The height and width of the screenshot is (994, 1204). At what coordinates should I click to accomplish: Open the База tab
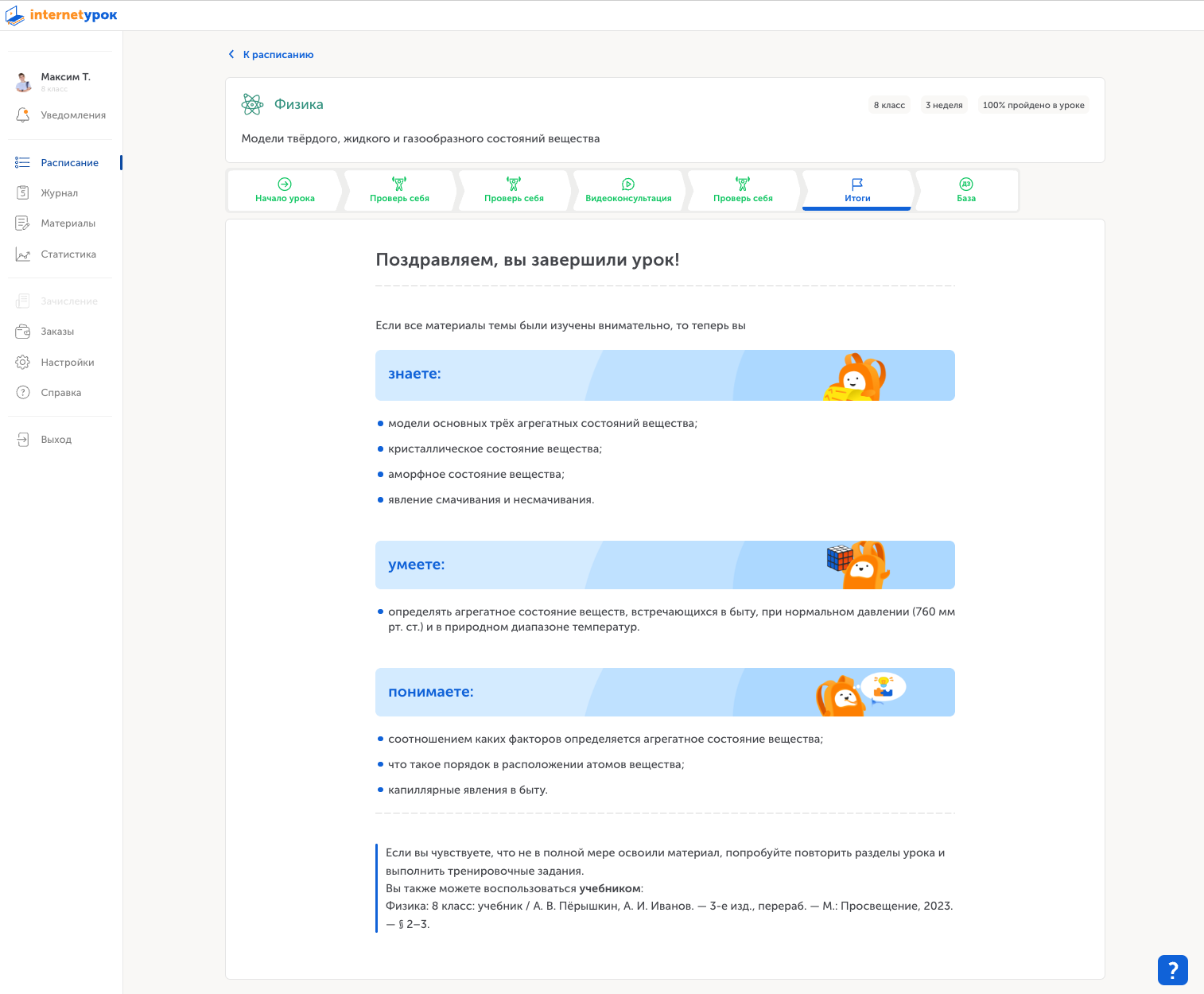tap(965, 191)
